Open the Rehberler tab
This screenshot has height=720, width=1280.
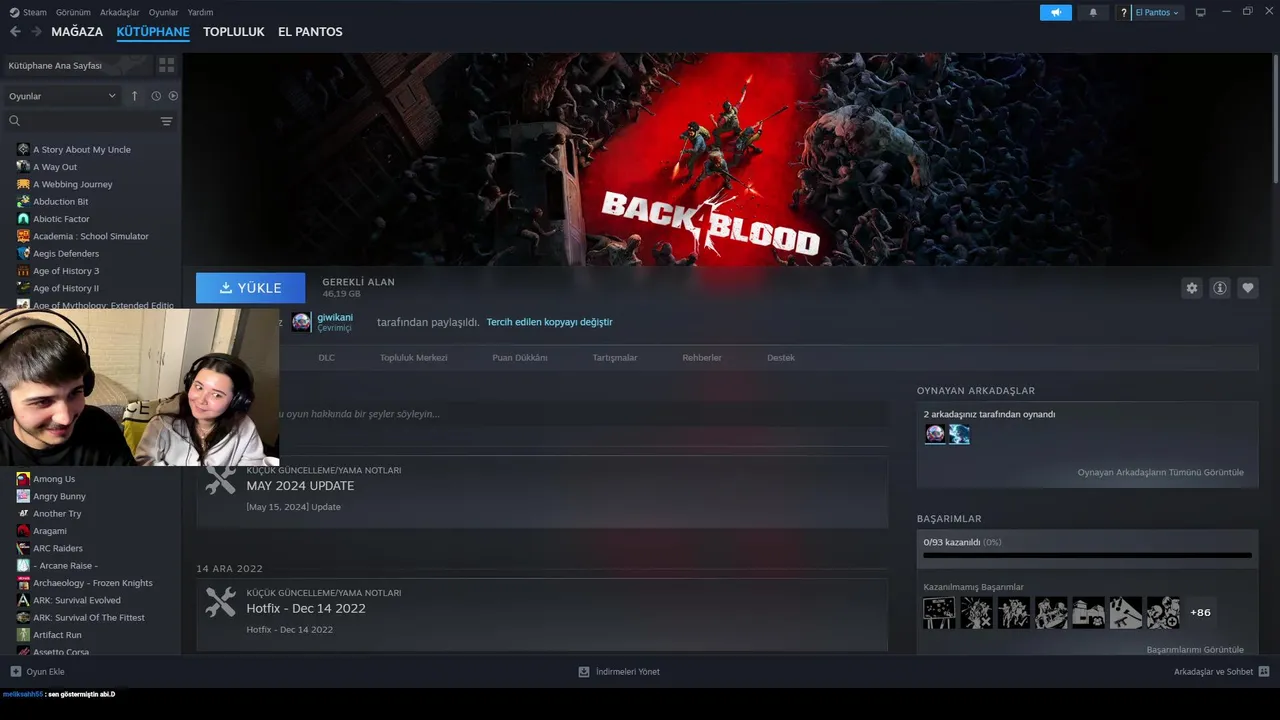tap(702, 358)
